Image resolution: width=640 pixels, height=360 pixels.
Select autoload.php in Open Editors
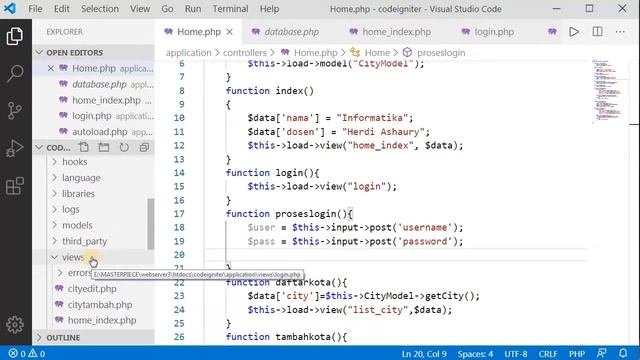pyautogui.click(x=100, y=132)
